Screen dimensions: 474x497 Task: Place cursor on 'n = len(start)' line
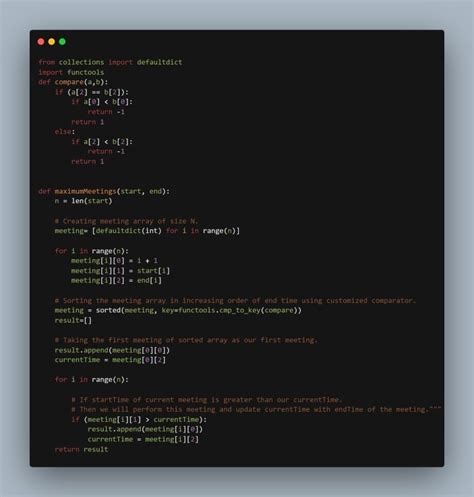point(83,201)
